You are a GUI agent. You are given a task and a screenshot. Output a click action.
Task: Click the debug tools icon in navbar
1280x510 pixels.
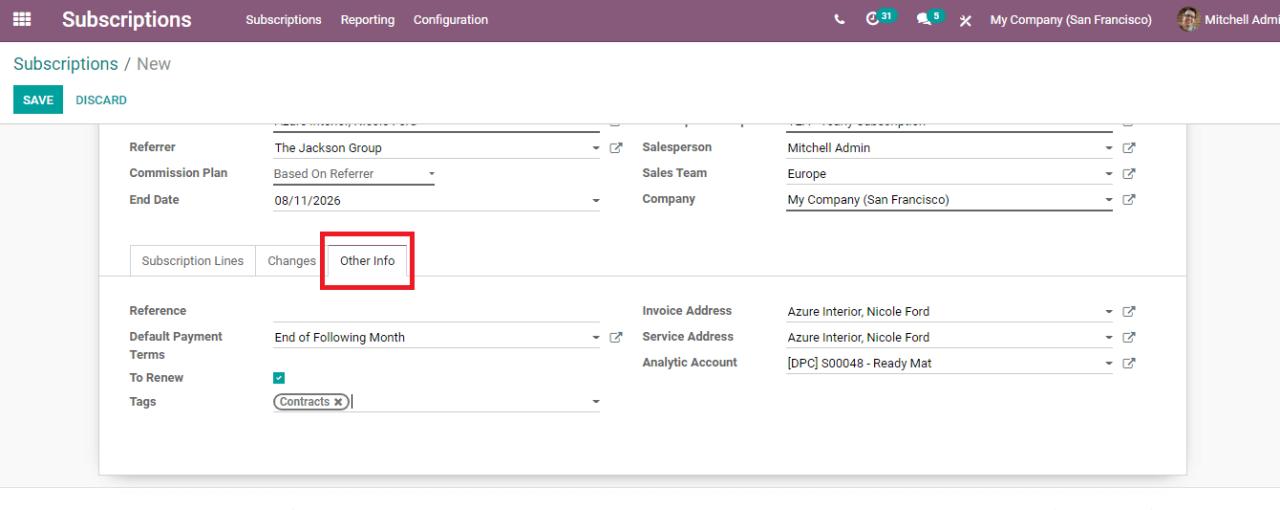point(965,21)
